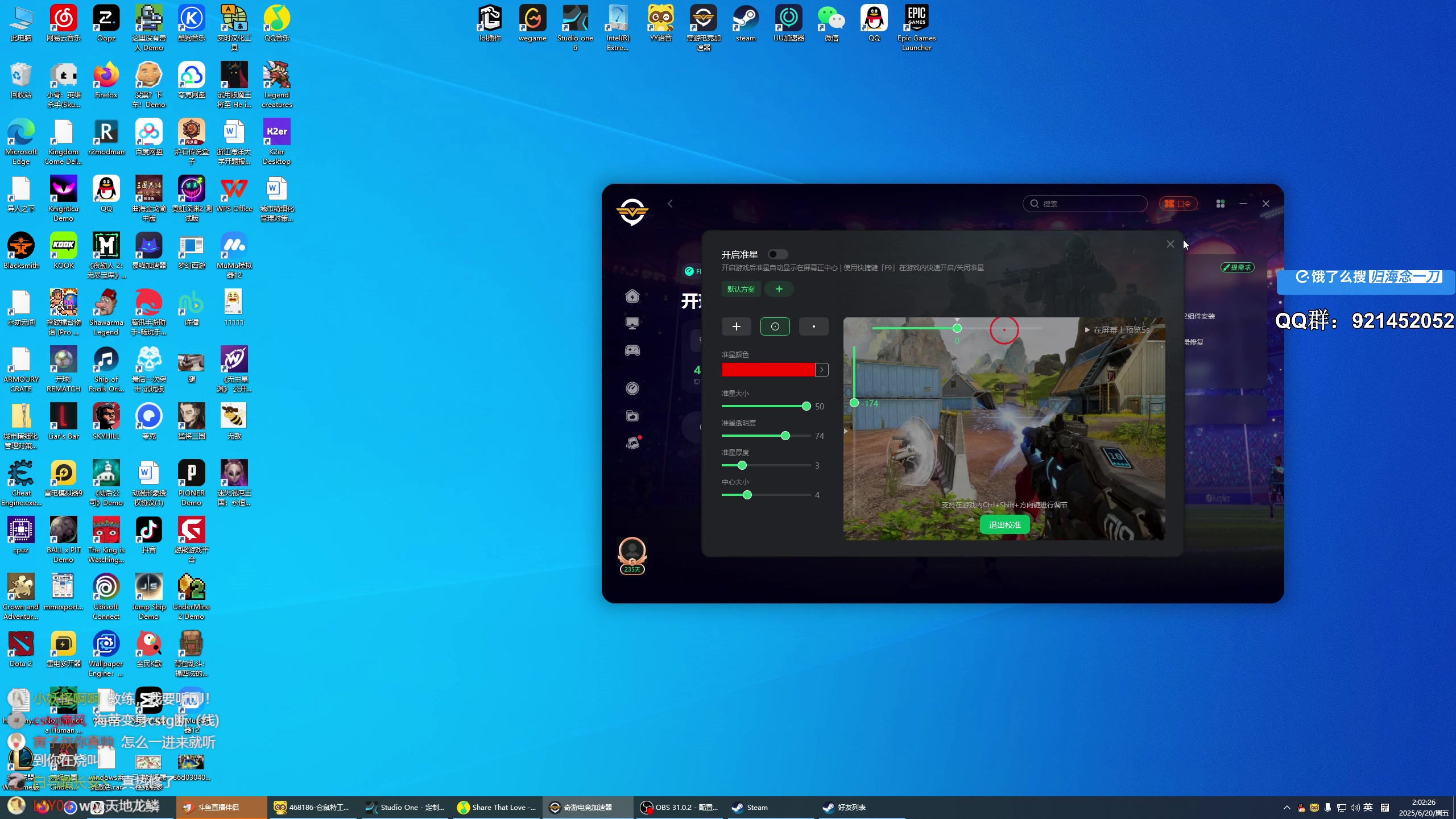Switch to 斗鱼直播伴侣 taskbar item
Image resolution: width=1456 pixels, height=819 pixels.
(221, 807)
